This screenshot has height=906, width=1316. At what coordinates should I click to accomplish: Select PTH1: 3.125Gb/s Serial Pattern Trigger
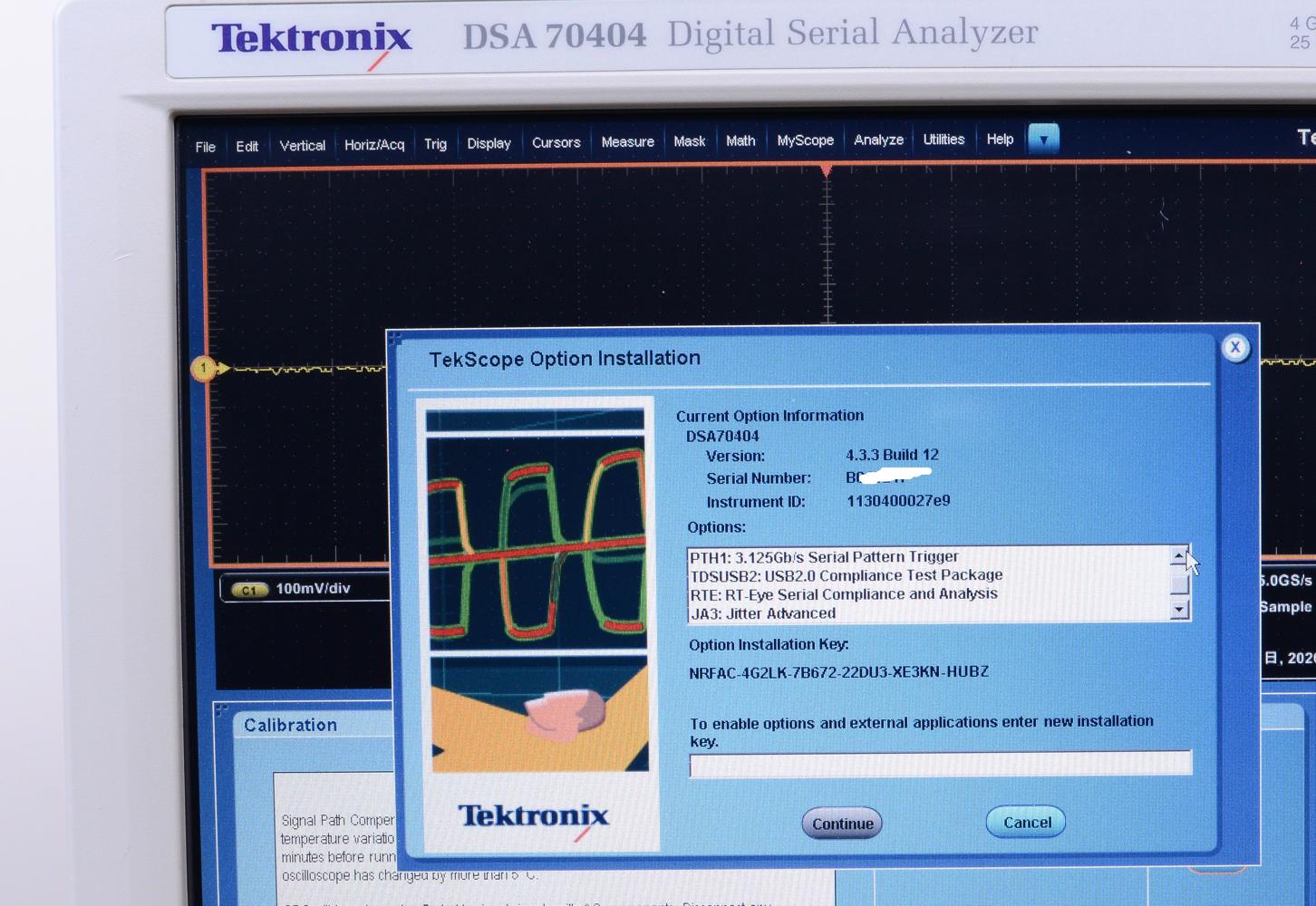click(823, 557)
